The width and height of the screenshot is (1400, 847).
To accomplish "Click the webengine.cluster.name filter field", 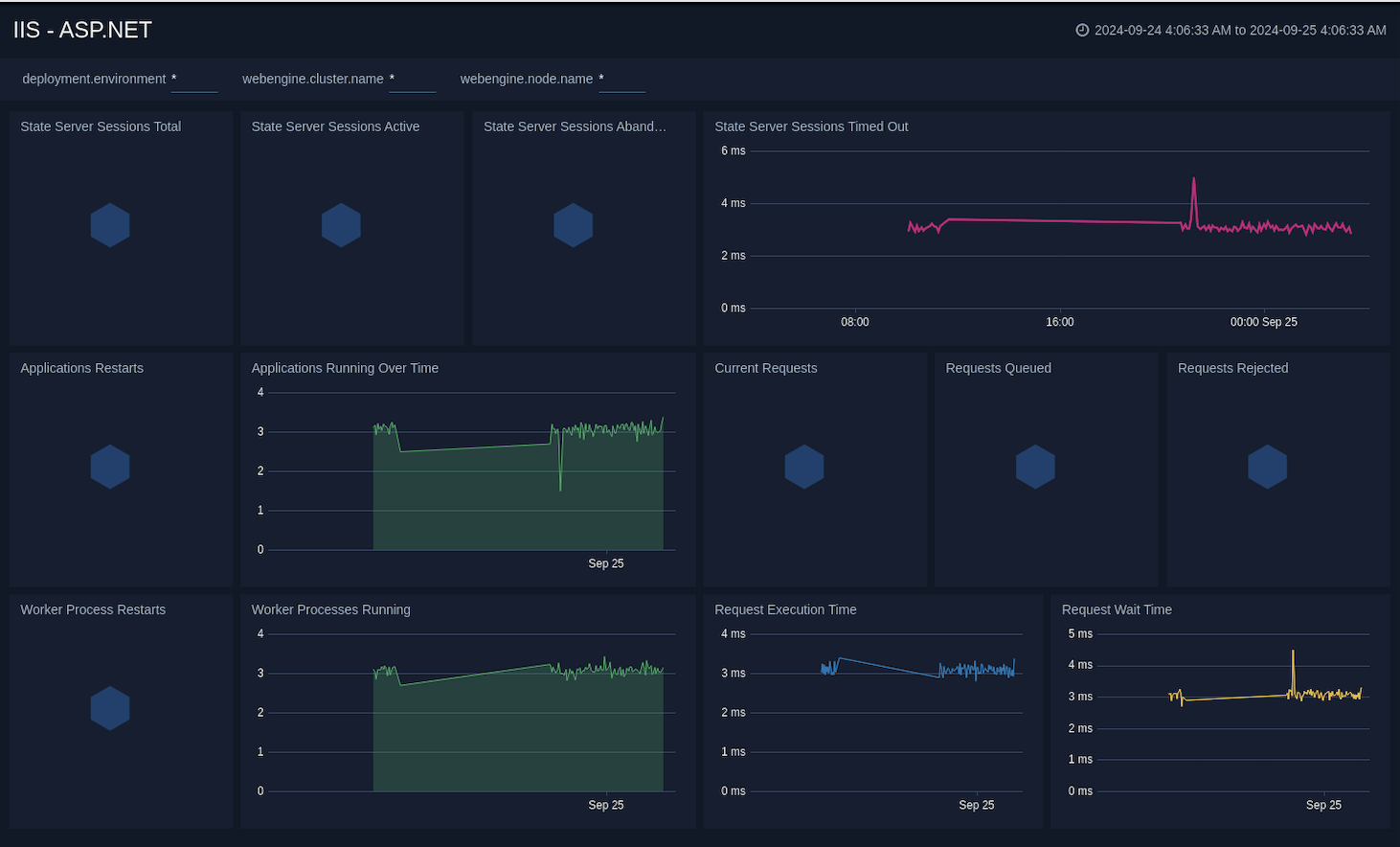I will [x=413, y=80].
